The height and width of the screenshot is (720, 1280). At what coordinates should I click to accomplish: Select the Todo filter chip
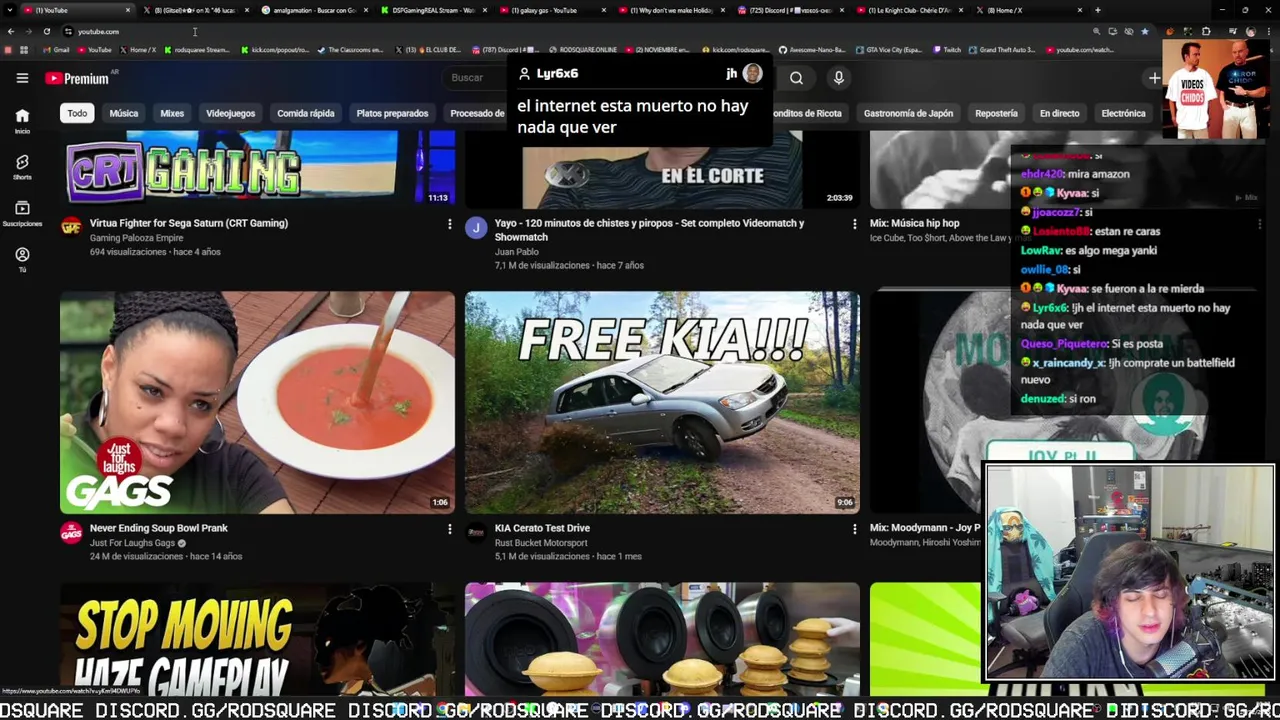77,113
